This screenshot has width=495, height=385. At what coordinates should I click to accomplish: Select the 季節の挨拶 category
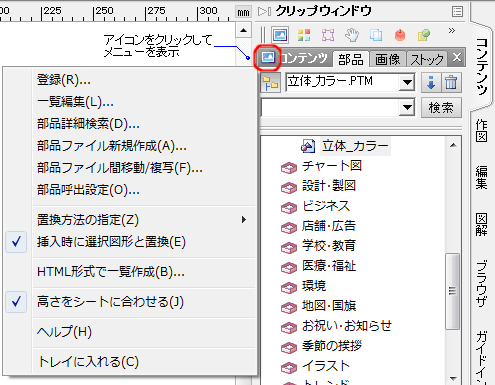pyautogui.click(x=332, y=346)
